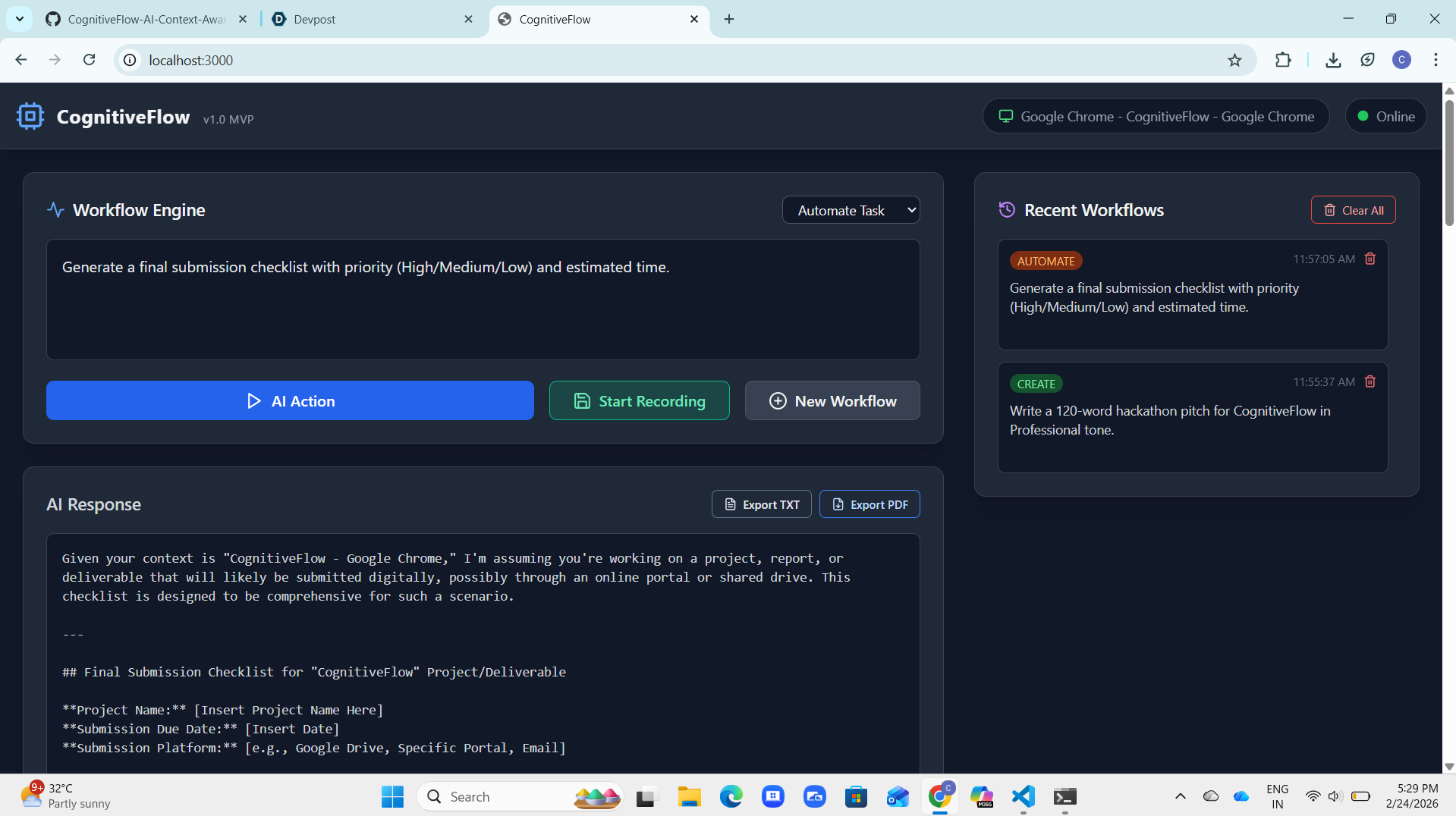1456x816 pixels.
Task: Delete the CREATE workflow with trash icon
Action: coord(1370,381)
